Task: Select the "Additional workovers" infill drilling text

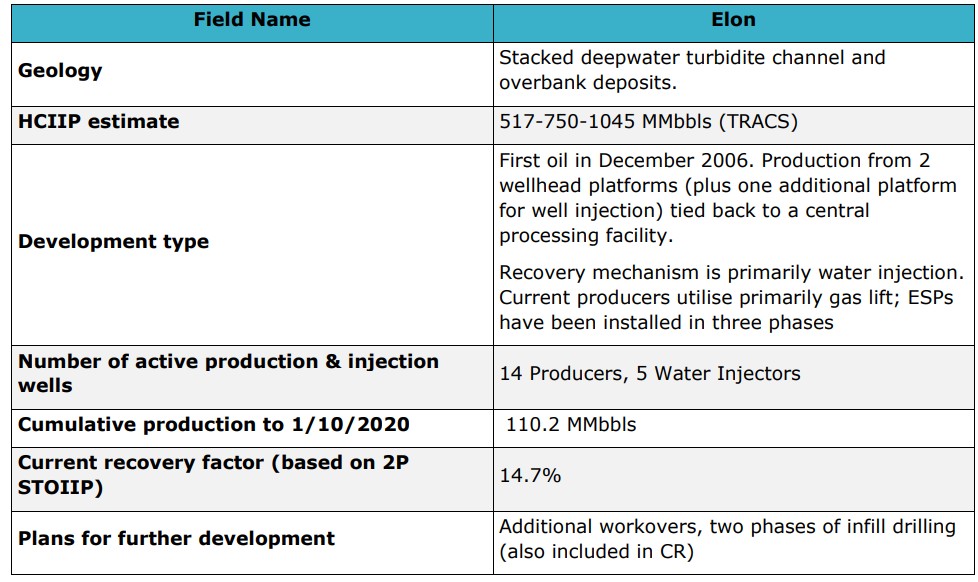Action: [727, 538]
